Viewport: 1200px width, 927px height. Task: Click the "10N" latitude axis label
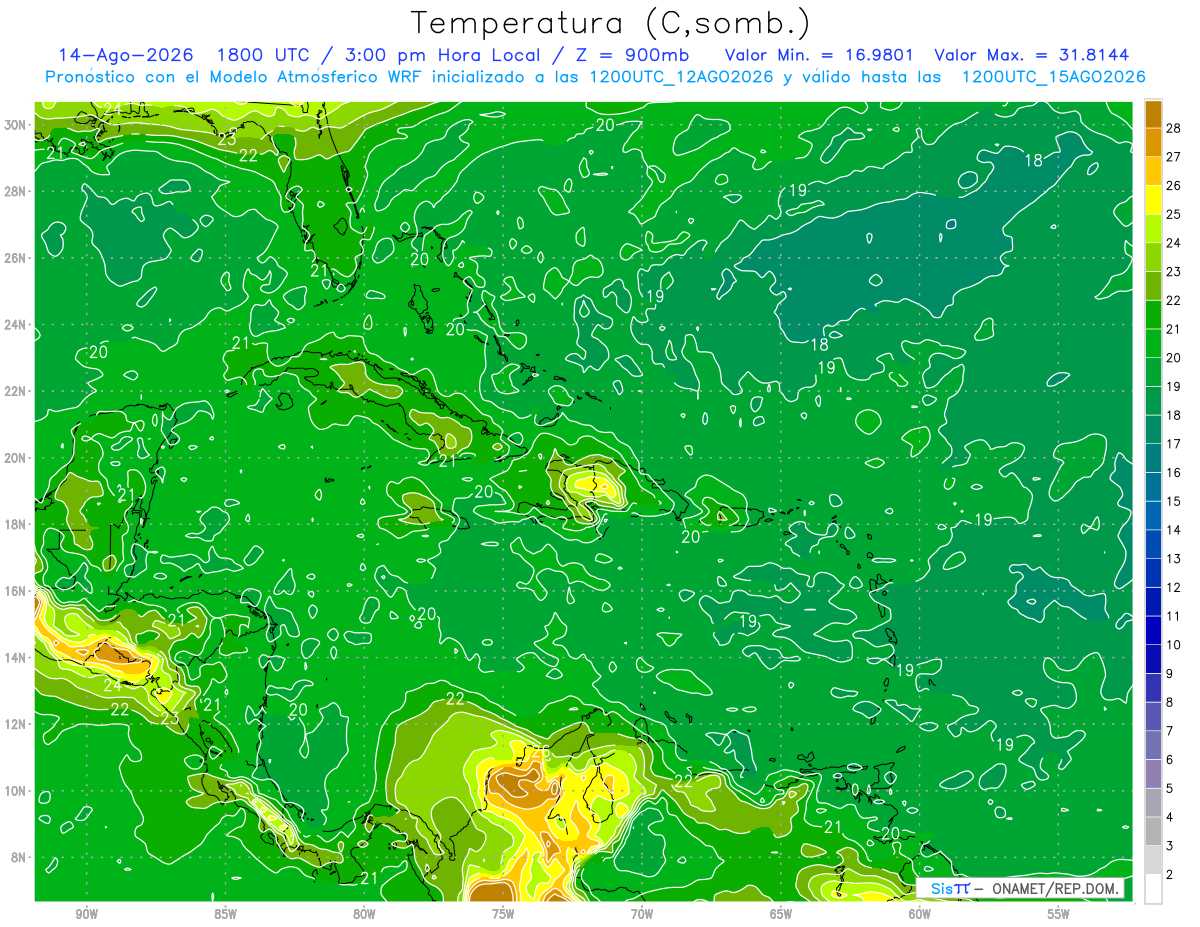pyautogui.click(x=15, y=790)
